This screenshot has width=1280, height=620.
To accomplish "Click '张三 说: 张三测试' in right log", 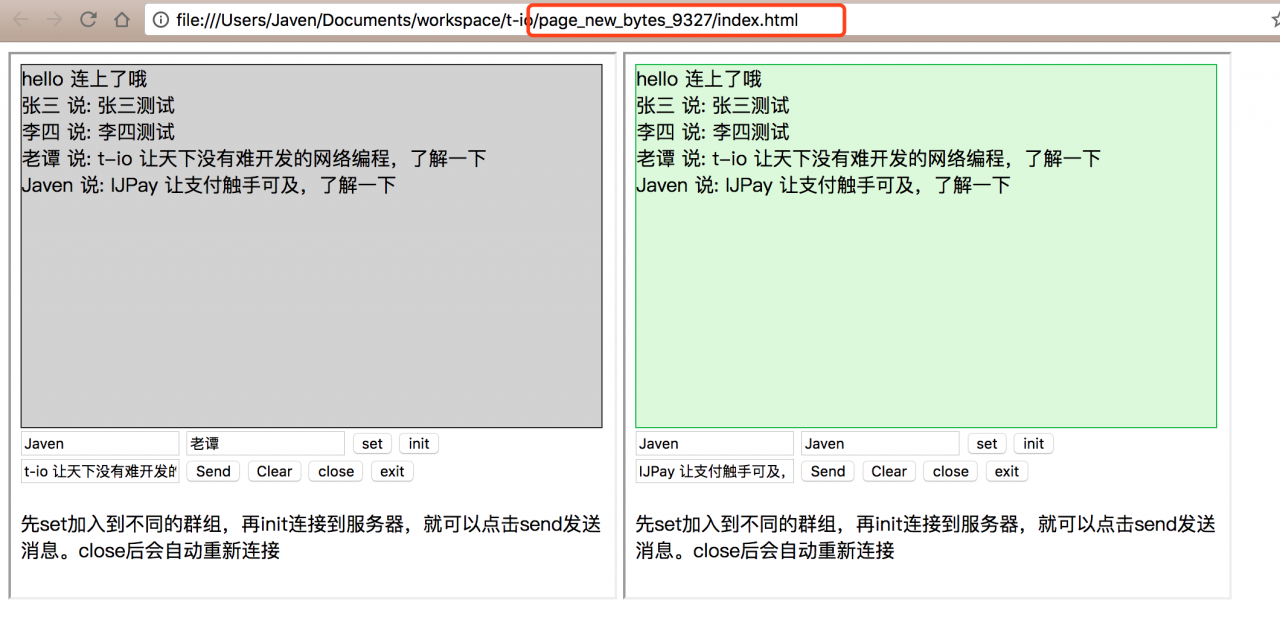I will (713, 106).
